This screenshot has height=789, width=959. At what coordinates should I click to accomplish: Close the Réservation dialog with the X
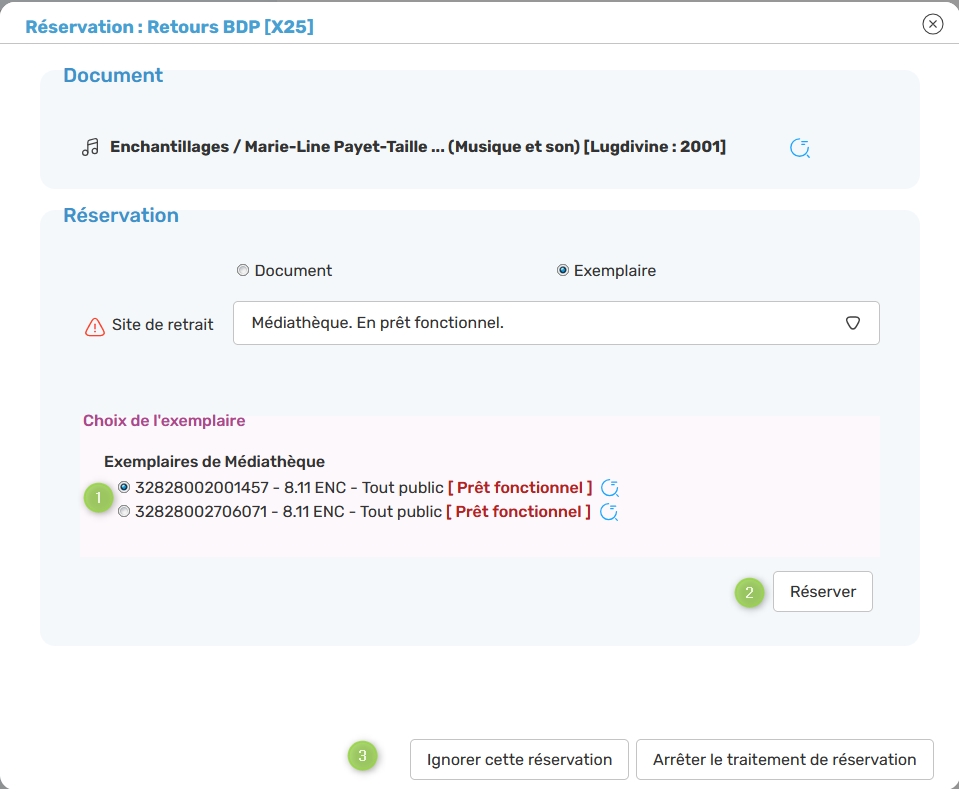[932, 24]
